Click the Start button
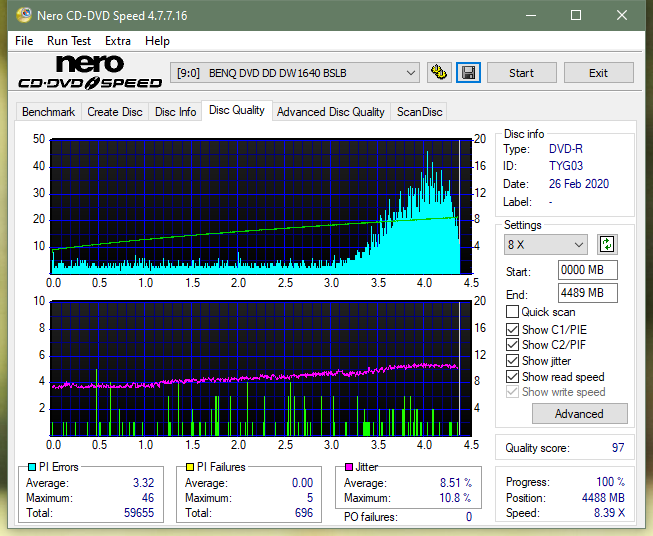653x536 pixels. 521,73
